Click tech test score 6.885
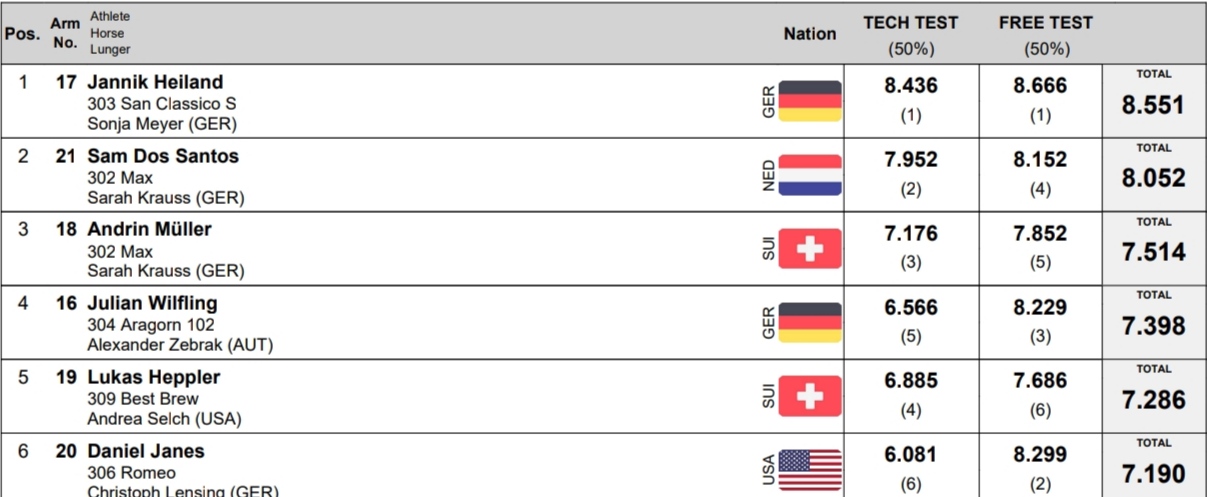Image resolution: width=1207 pixels, height=497 pixels. click(911, 381)
